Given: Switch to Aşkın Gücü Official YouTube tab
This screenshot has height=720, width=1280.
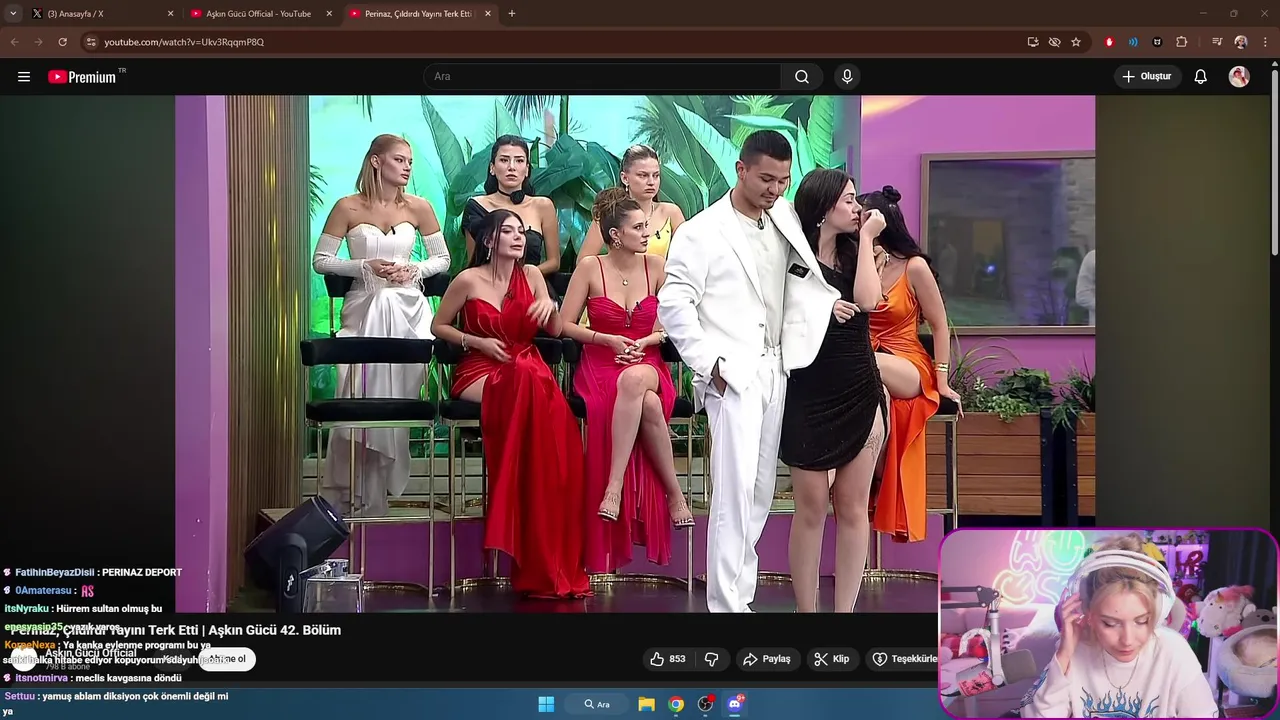Looking at the screenshot, I should (x=258, y=14).
